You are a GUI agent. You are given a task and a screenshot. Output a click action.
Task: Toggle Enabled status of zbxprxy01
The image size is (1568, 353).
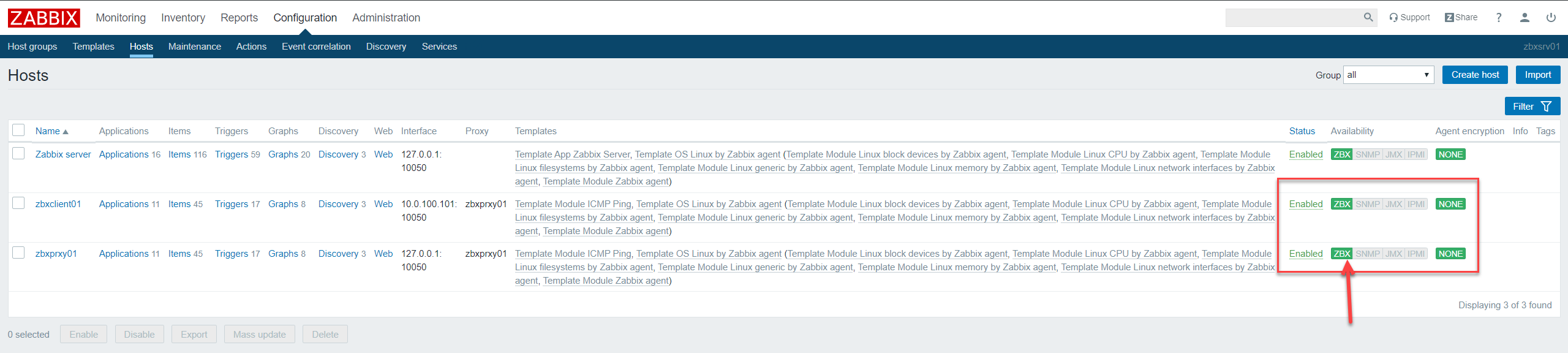1306,254
